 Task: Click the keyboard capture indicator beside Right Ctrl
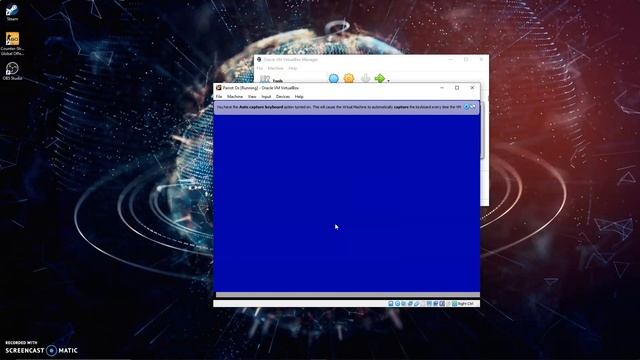(x=454, y=304)
